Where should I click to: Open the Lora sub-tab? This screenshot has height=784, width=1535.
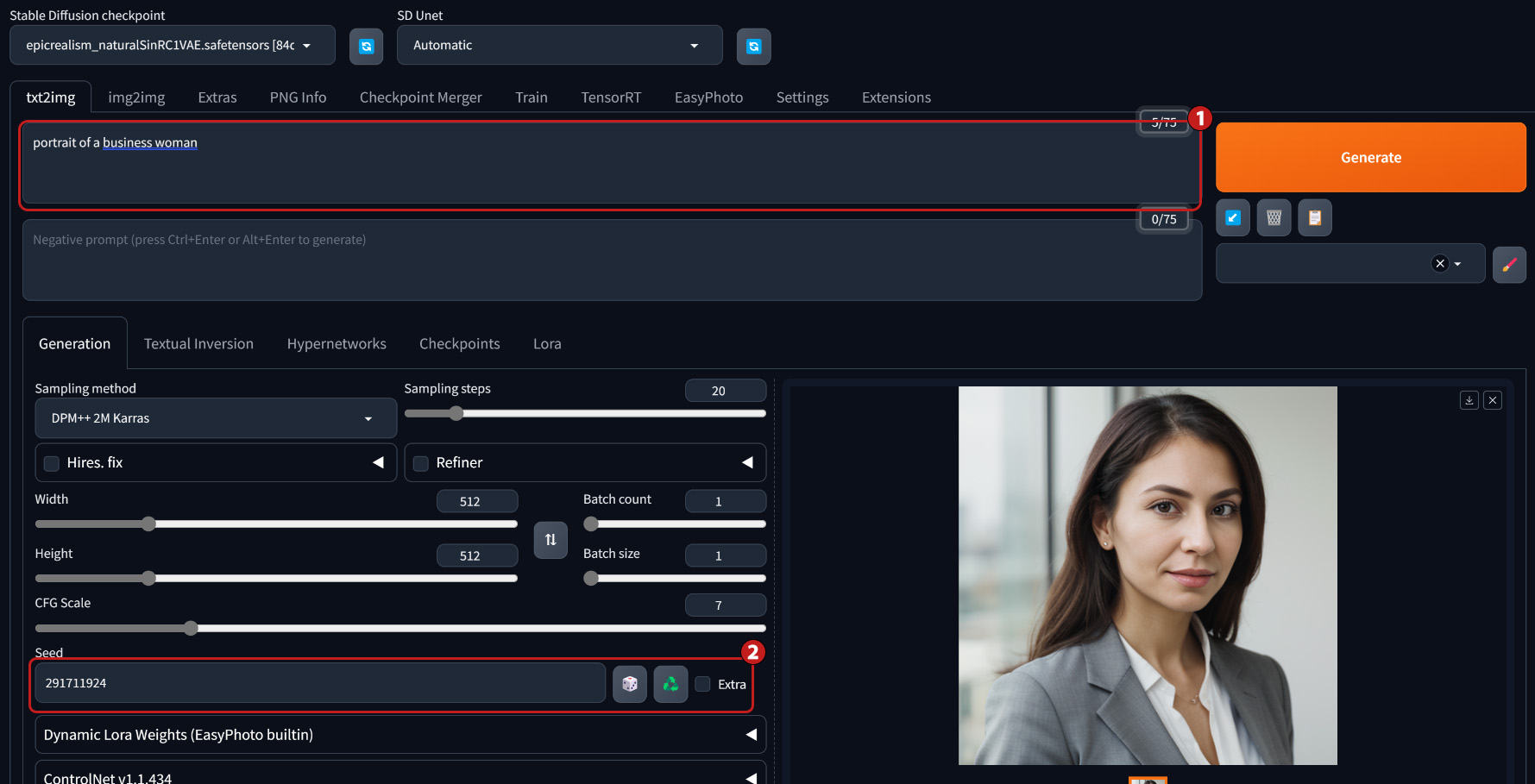pyautogui.click(x=547, y=343)
